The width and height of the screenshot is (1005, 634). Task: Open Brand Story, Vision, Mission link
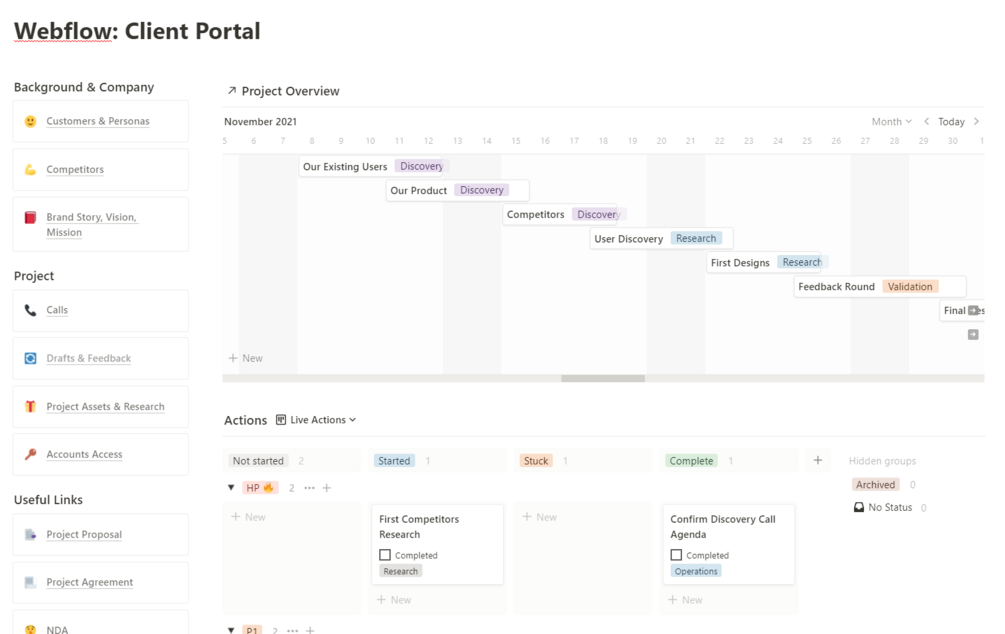click(92, 225)
